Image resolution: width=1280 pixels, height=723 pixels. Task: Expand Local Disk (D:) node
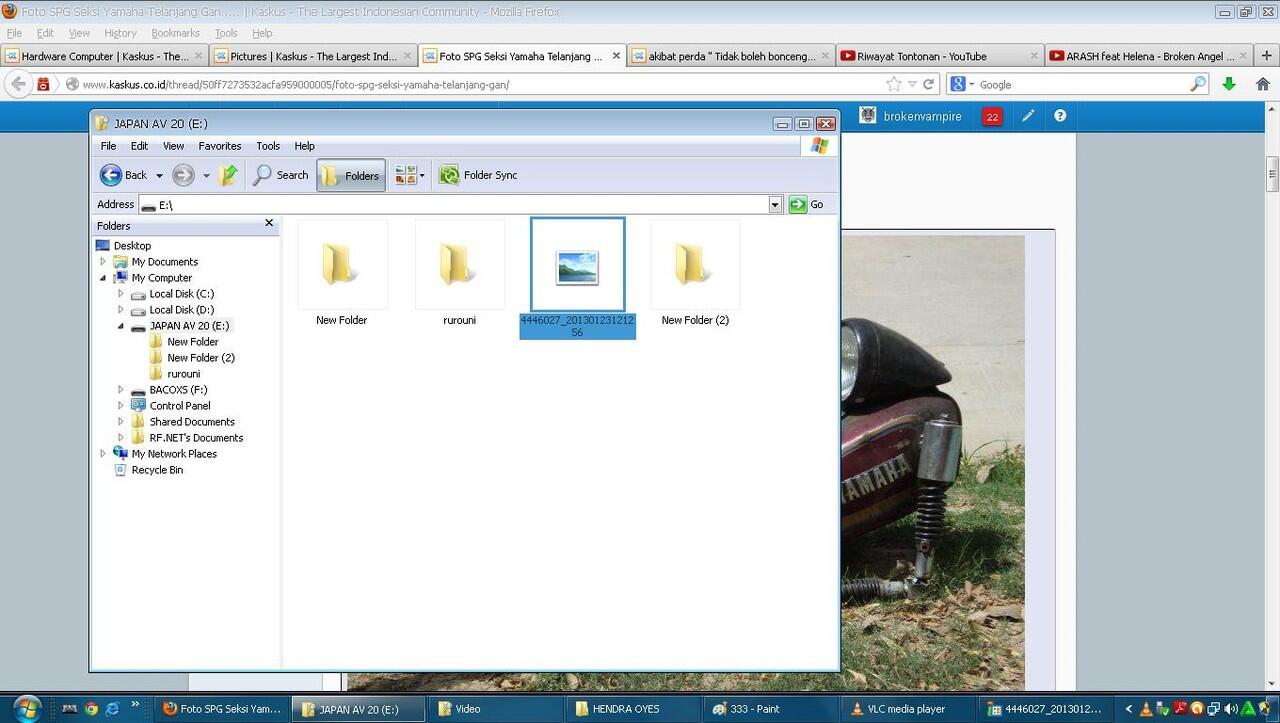coord(120,310)
